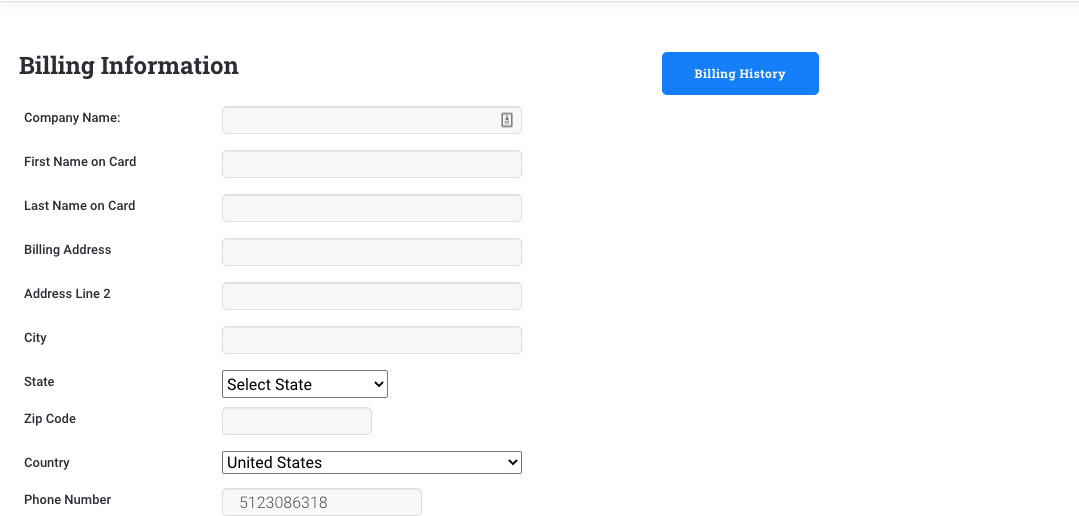The height and width of the screenshot is (516, 1079).
Task: Click the "State" label text
Action: [x=39, y=382]
